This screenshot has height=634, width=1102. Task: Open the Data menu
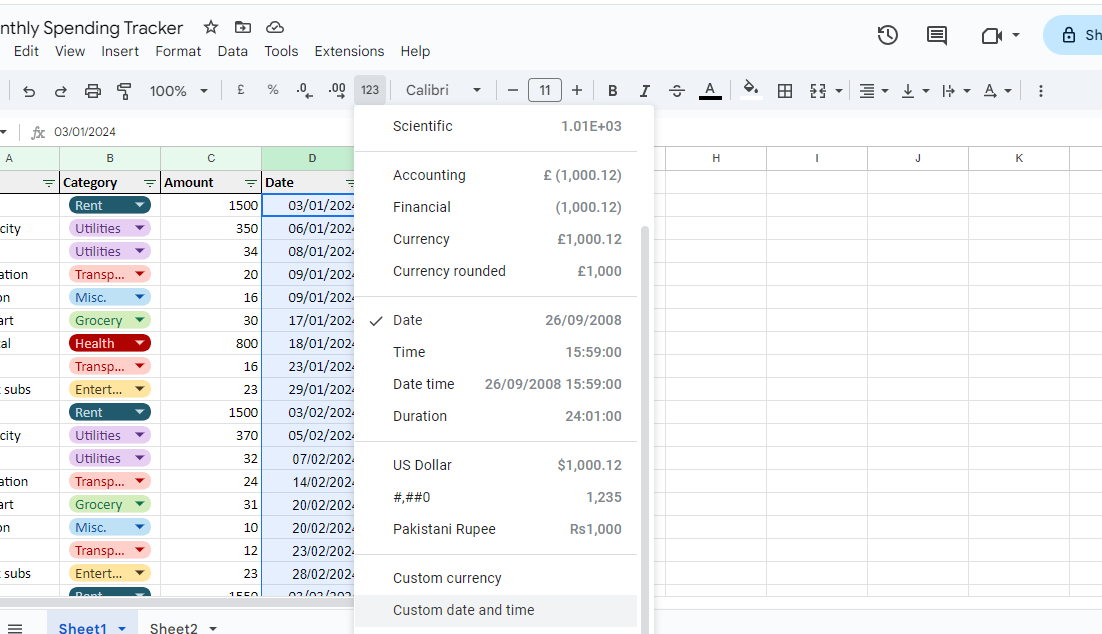(x=233, y=51)
